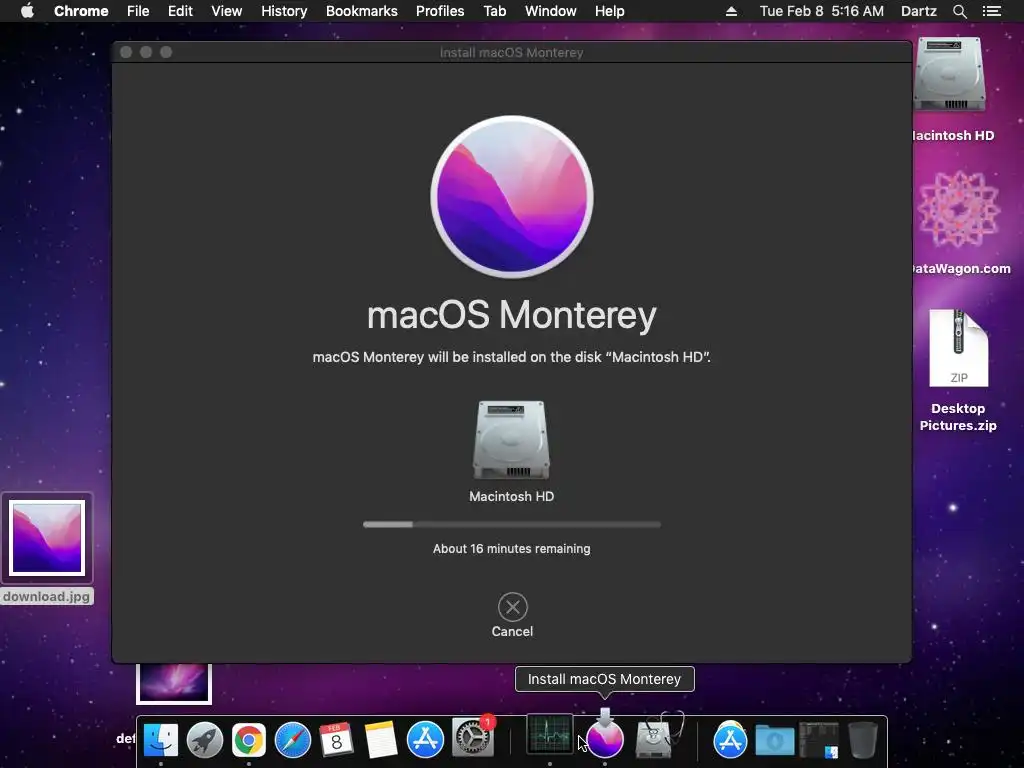Select Desktop Pictures.zip file on desktop

959,349
